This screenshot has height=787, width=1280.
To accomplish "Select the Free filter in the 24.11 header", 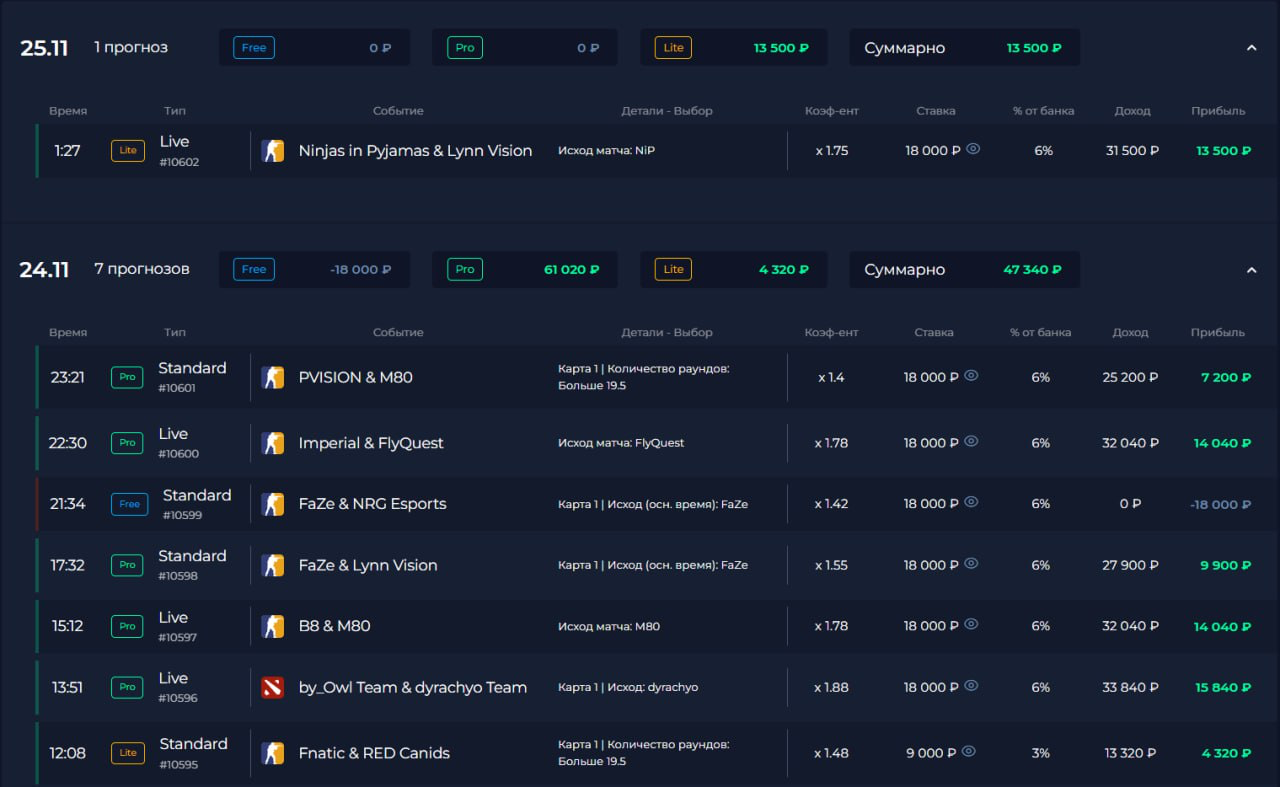I will pyautogui.click(x=254, y=269).
